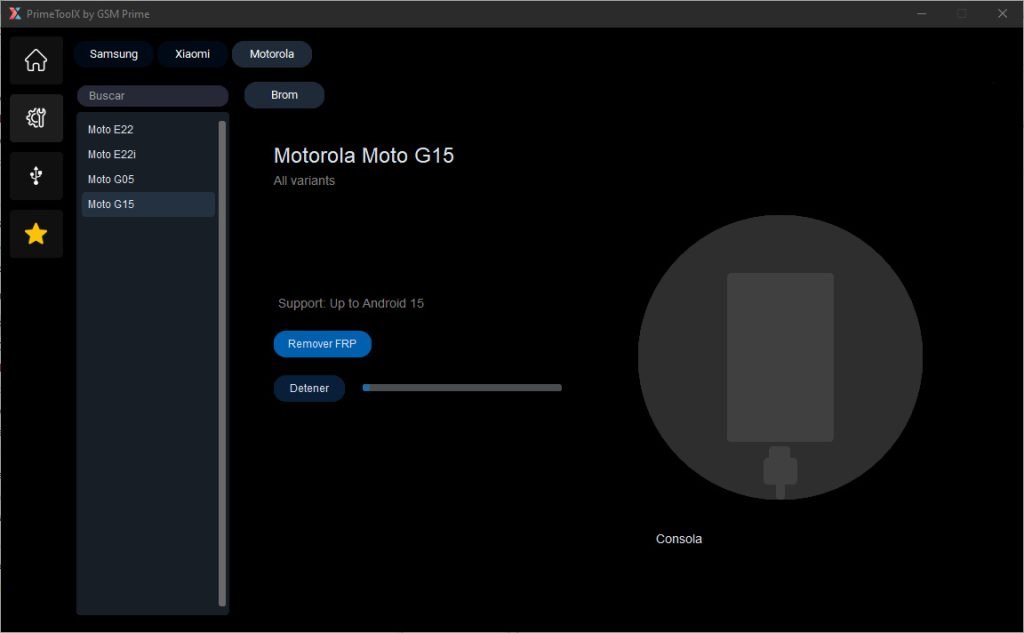Image resolution: width=1024 pixels, height=633 pixels.
Task: Select the USB connection sidebar icon
Action: [36, 176]
